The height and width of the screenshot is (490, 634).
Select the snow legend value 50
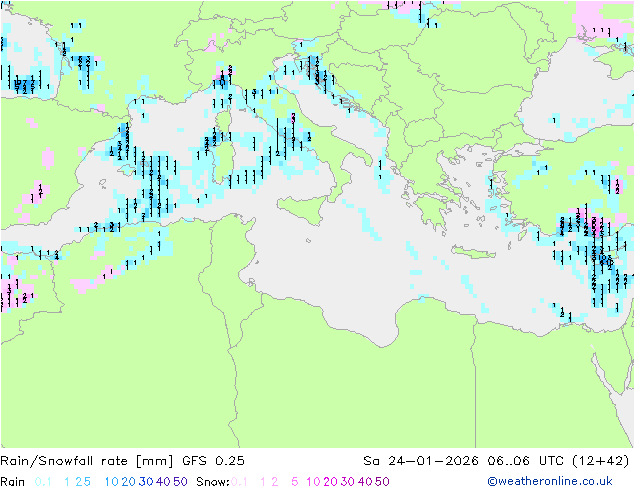pyautogui.click(x=382, y=482)
